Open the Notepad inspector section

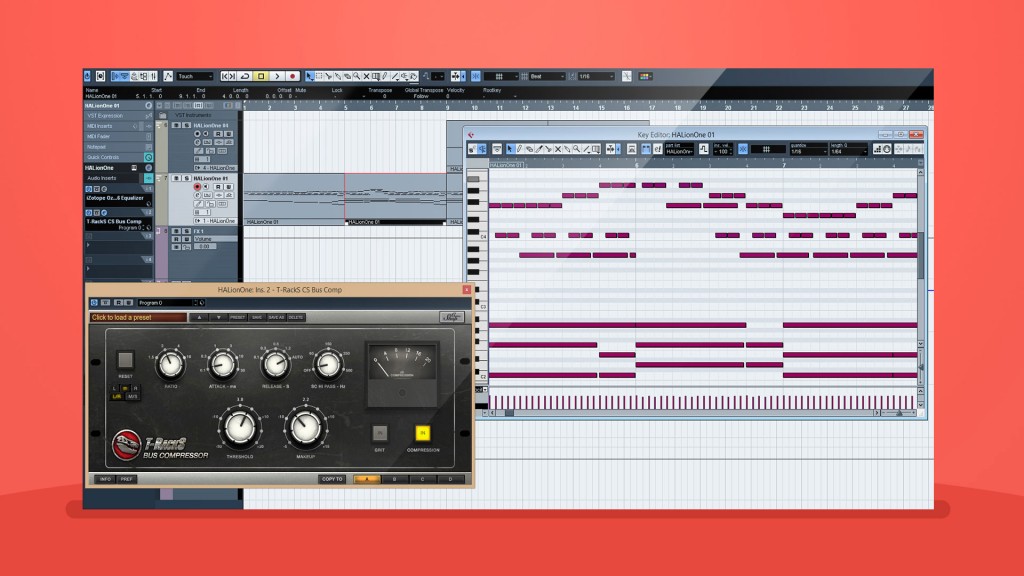click(118, 147)
